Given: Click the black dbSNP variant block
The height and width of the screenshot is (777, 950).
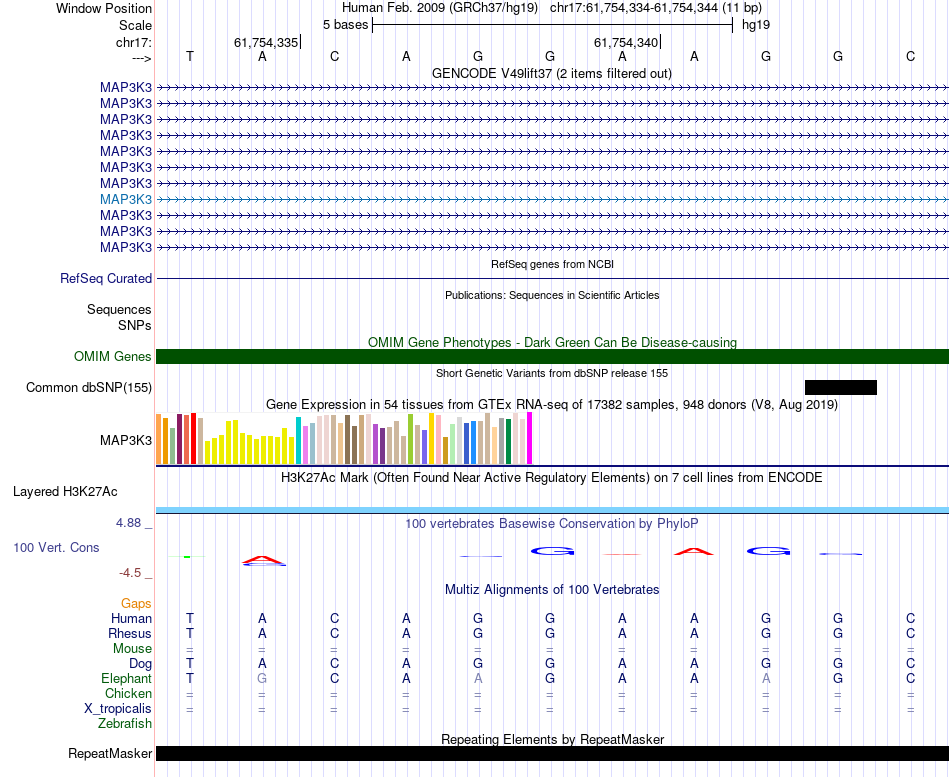Looking at the screenshot, I should coord(840,387).
